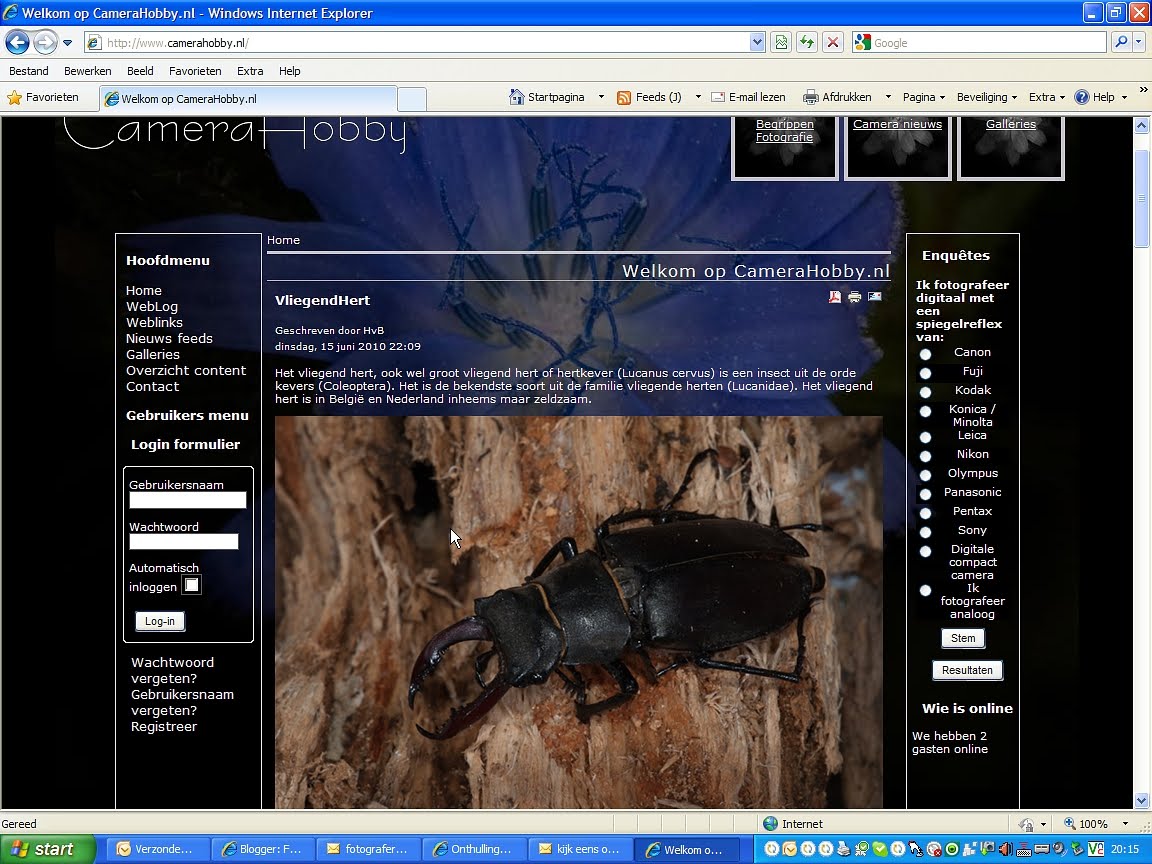This screenshot has width=1152, height=864.
Task: Click the article PDF icon
Action: click(835, 297)
